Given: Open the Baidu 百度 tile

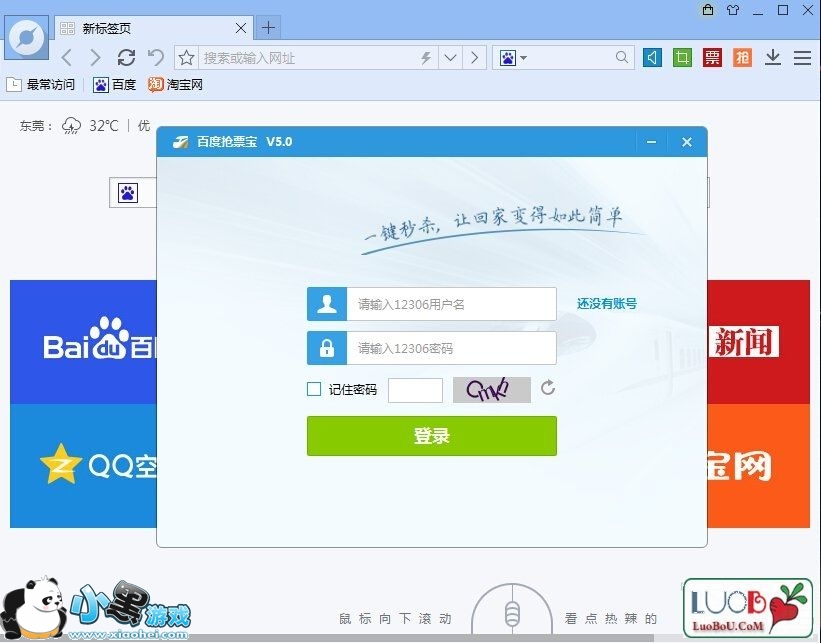Looking at the screenshot, I should point(84,342).
